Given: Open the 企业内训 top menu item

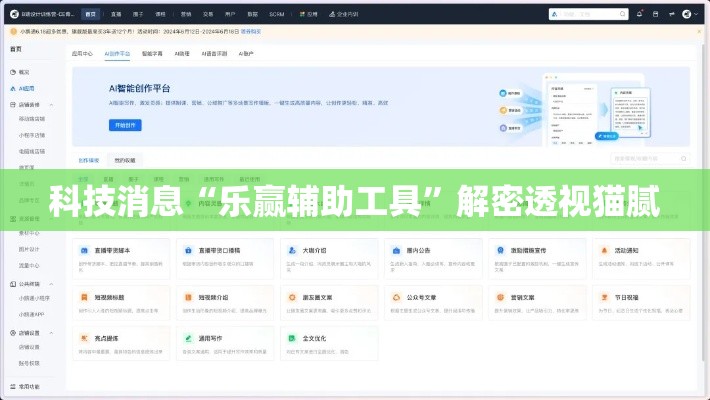Looking at the screenshot, I should (x=344, y=14).
